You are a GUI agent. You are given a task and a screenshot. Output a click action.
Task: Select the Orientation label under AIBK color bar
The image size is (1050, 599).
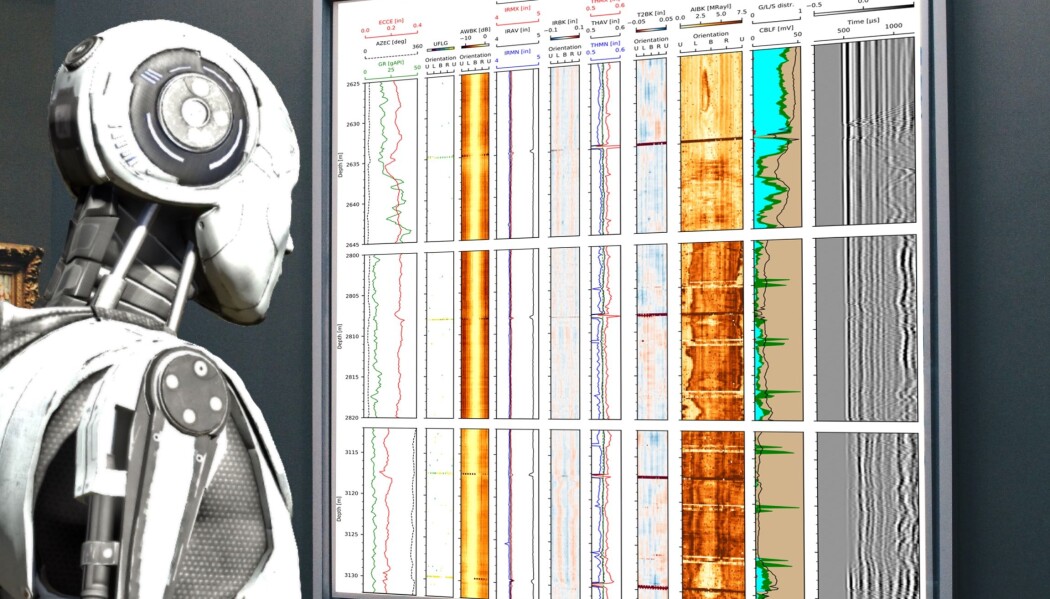coord(710,34)
